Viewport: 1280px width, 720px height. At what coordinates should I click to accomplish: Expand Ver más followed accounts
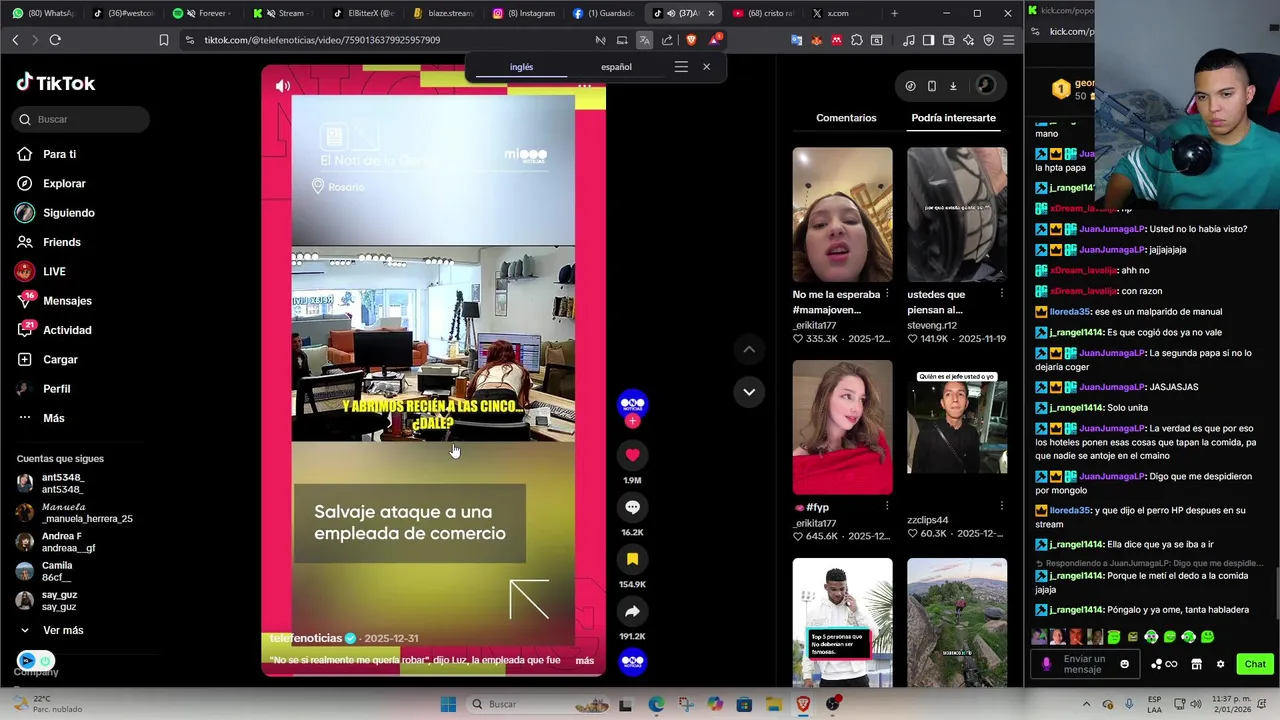62,630
